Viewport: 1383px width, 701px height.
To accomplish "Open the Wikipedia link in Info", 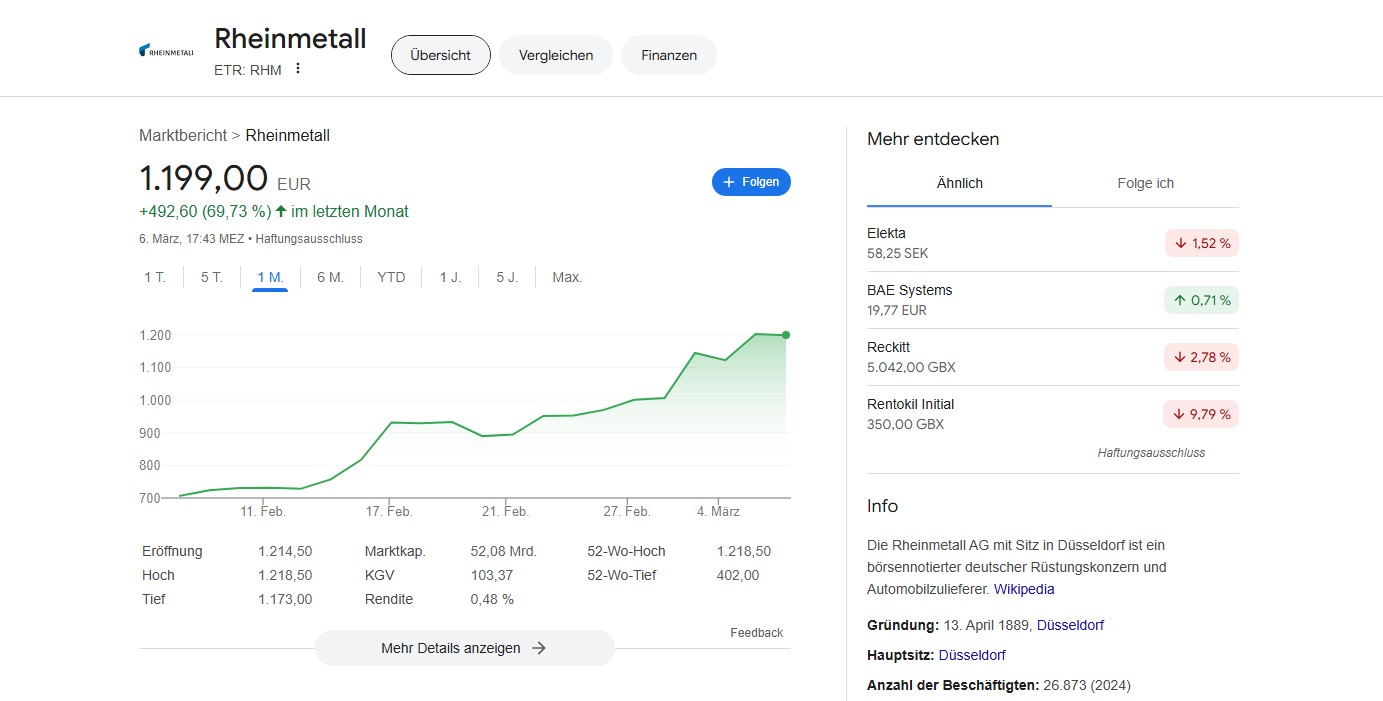I will coord(1024,589).
